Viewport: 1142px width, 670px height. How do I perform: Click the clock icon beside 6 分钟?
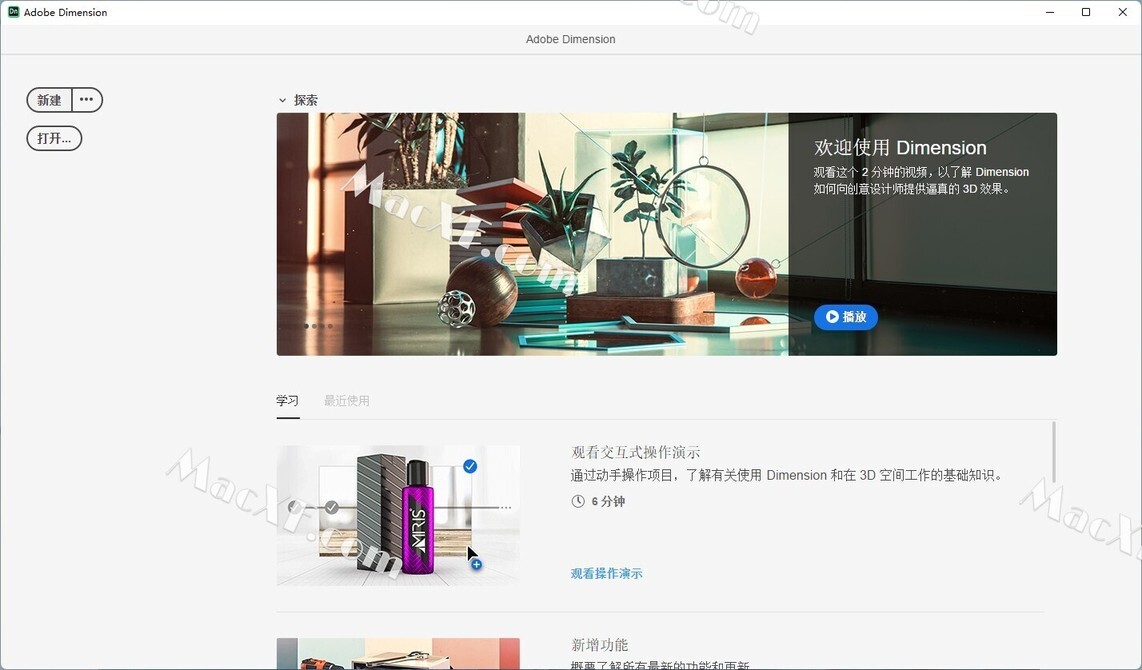pyautogui.click(x=578, y=501)
